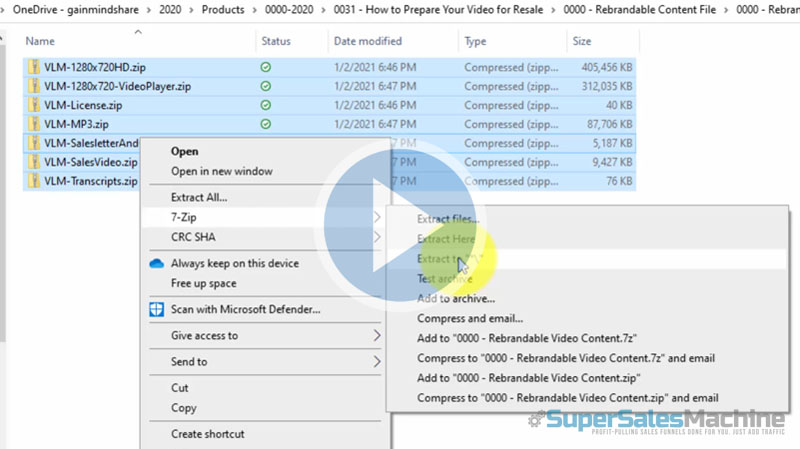Choose Extract All from context menu
Image resolution: width=800 pixels, height=449 pixels.
point(199,198)
